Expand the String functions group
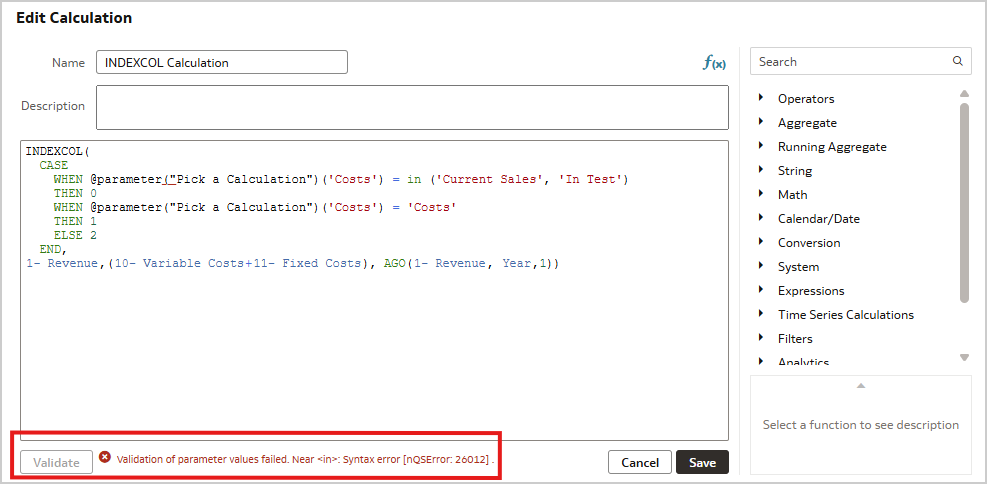 (761, 170)
